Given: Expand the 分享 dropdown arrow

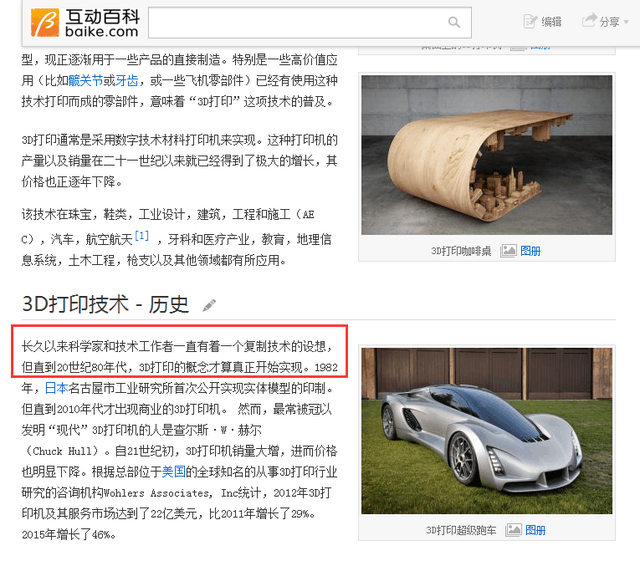Looking at the screenshot, I should coord(626,22).
